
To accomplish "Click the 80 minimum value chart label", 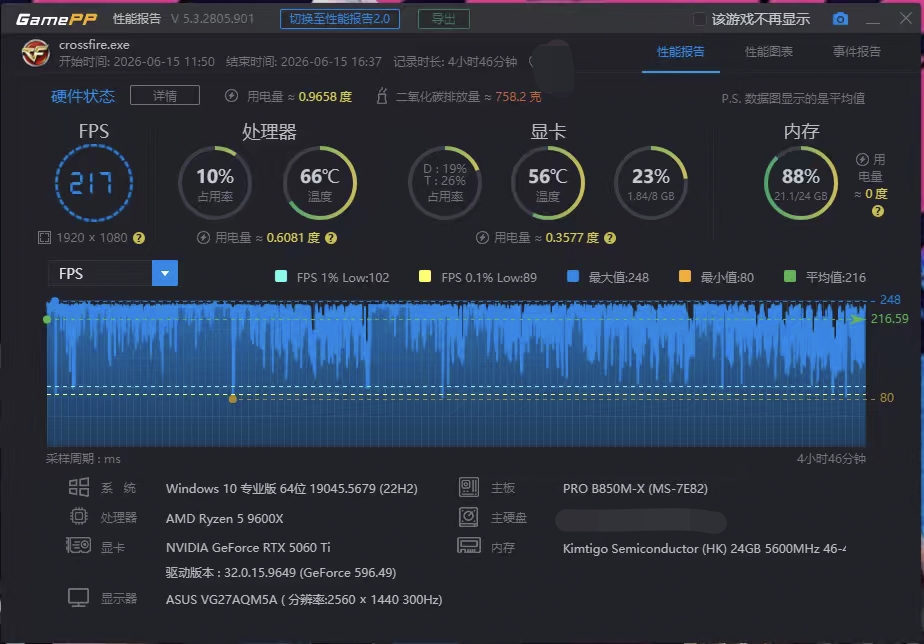I will (887, 398).
